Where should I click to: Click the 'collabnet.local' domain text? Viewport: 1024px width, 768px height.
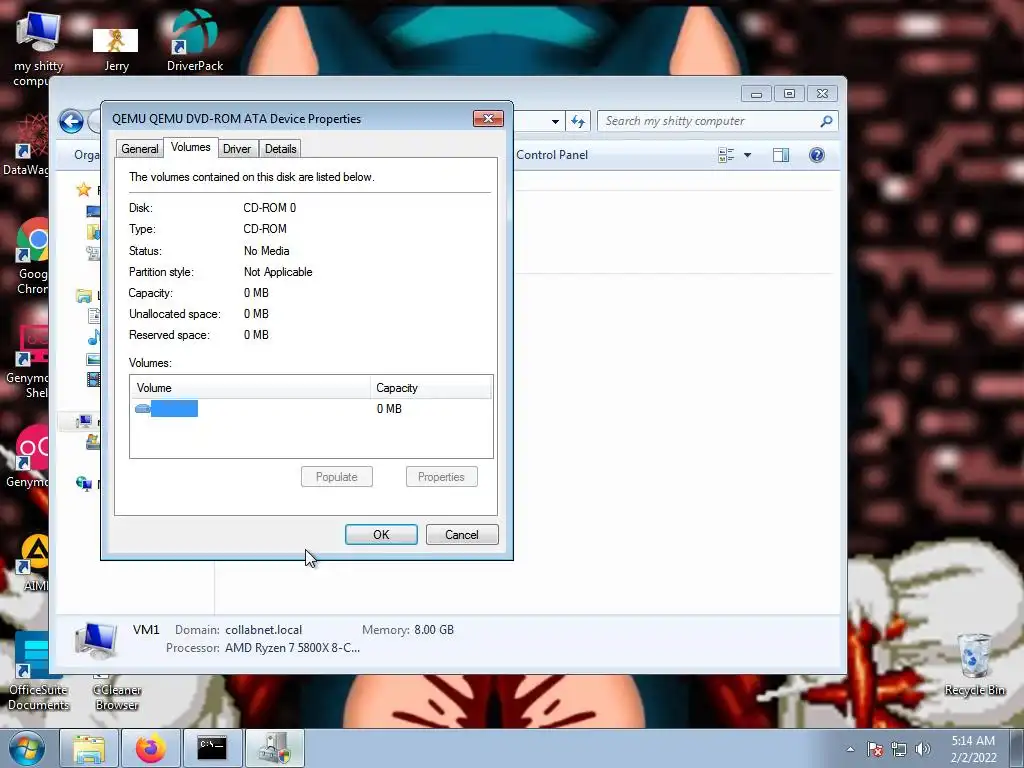(x=264, y=630)
